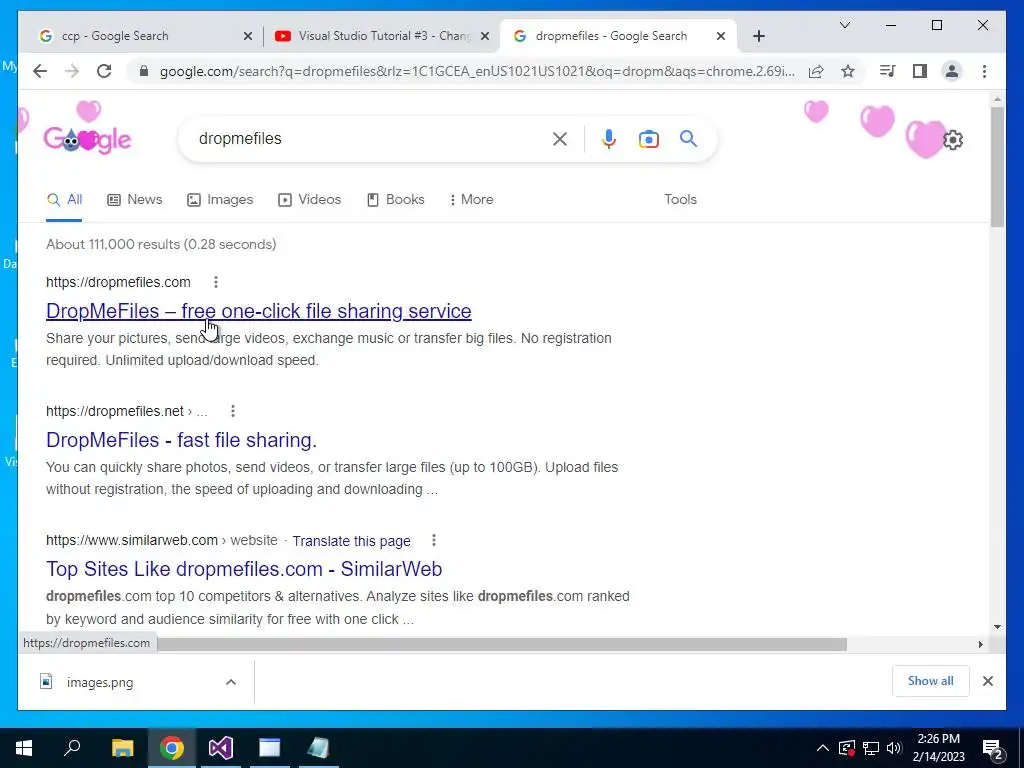This screenshot has width=1024, height=768.
Task: Open Windows taskbar search
Action: (x=72, y=748)
